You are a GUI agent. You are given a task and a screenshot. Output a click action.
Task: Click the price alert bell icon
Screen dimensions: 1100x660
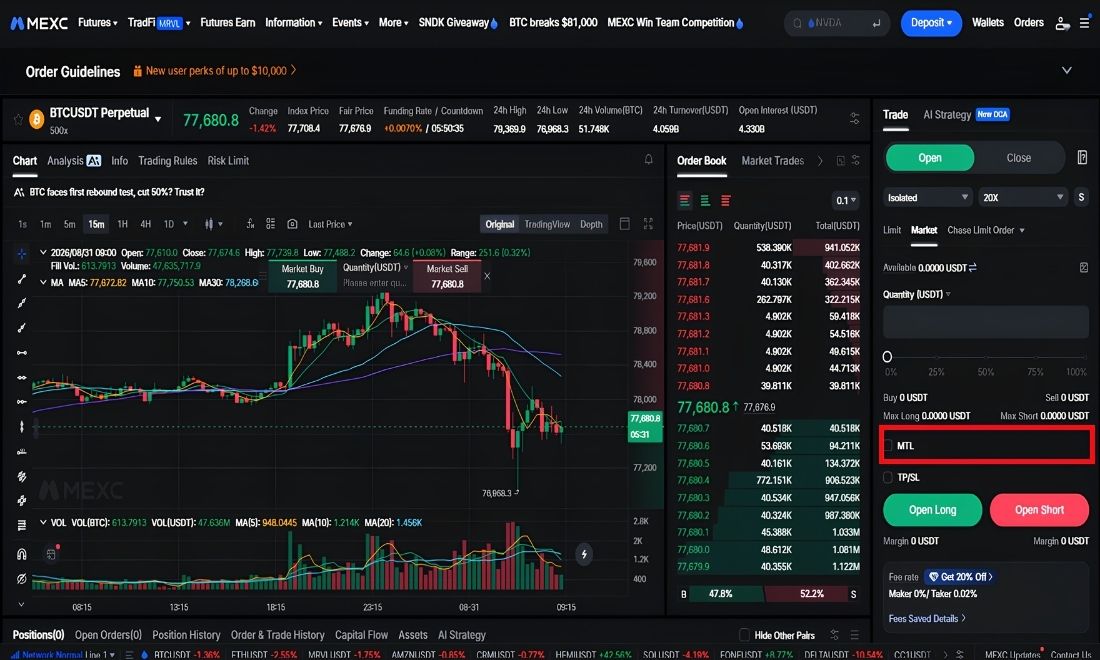tap(649, 160)
